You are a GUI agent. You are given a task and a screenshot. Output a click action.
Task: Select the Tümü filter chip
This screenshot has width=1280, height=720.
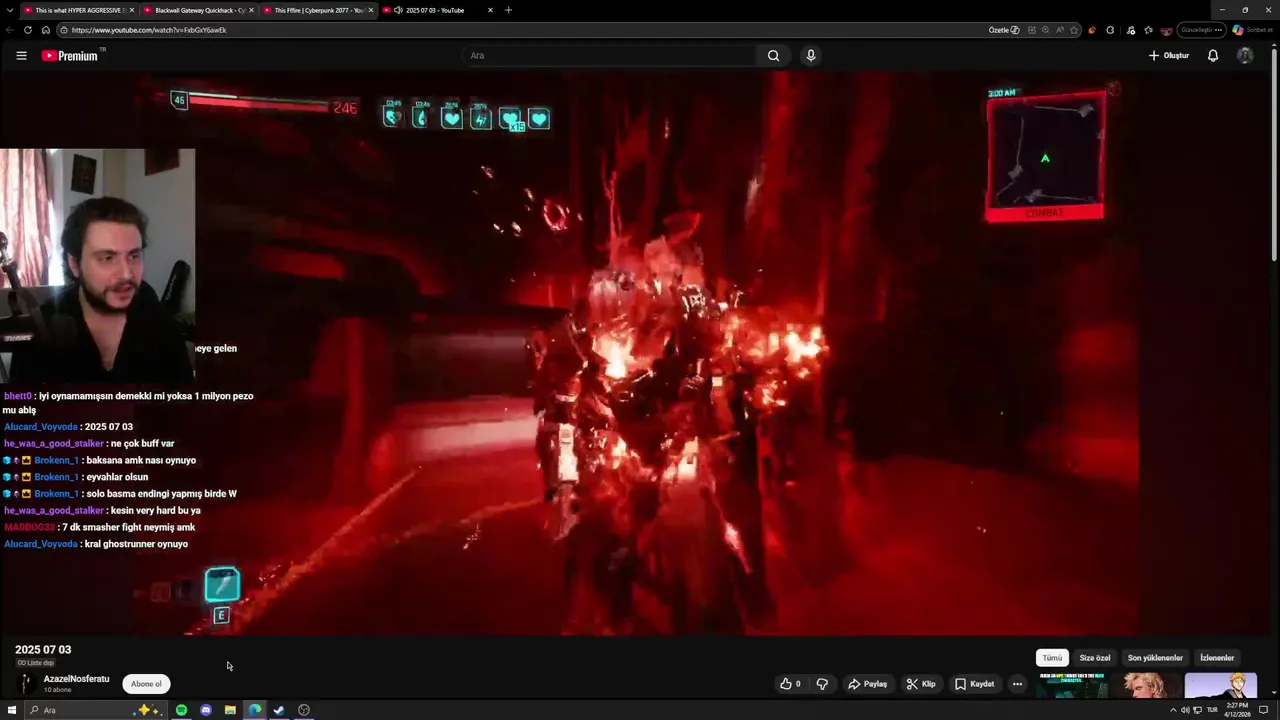click(1052, 658)
